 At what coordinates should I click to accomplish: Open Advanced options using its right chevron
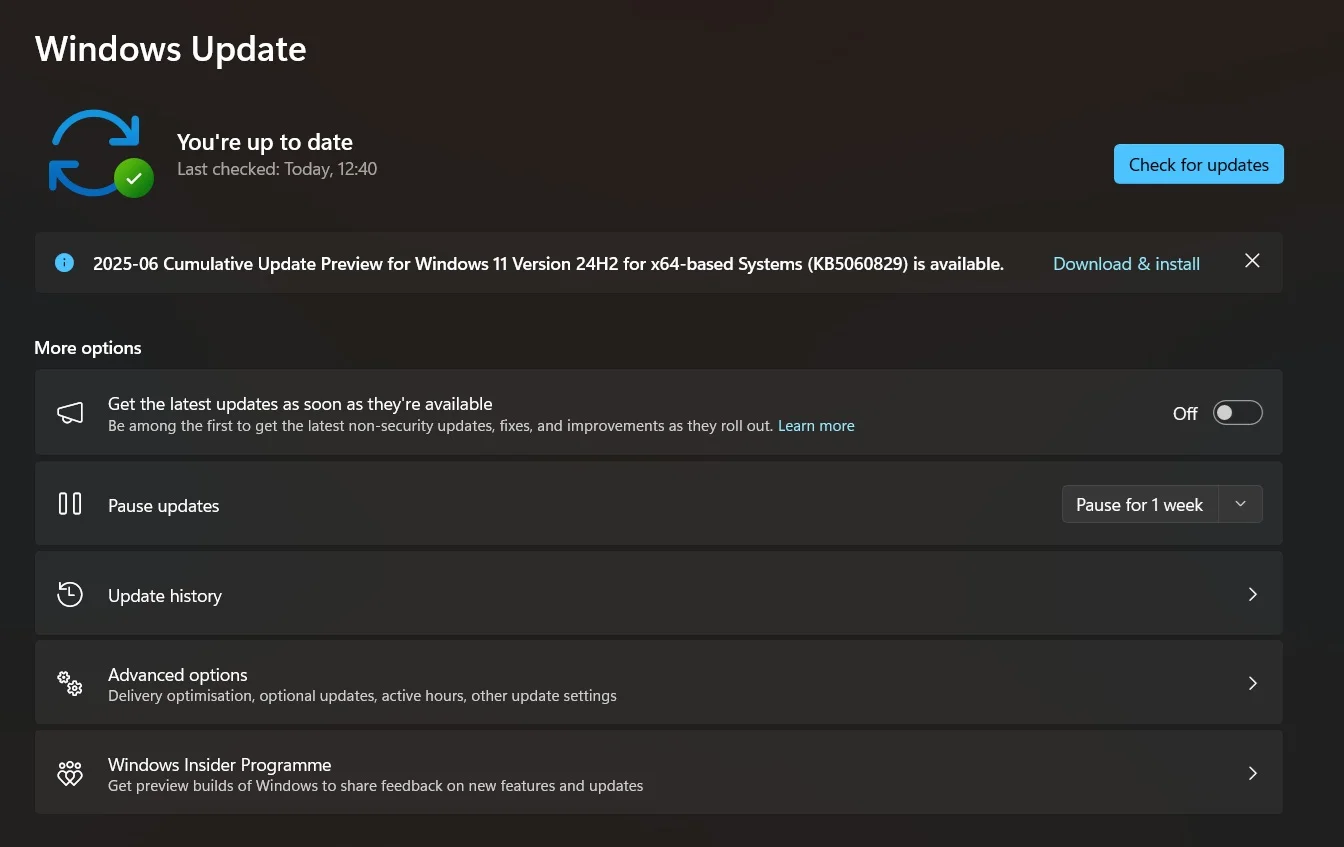[x=1252, y=684]
